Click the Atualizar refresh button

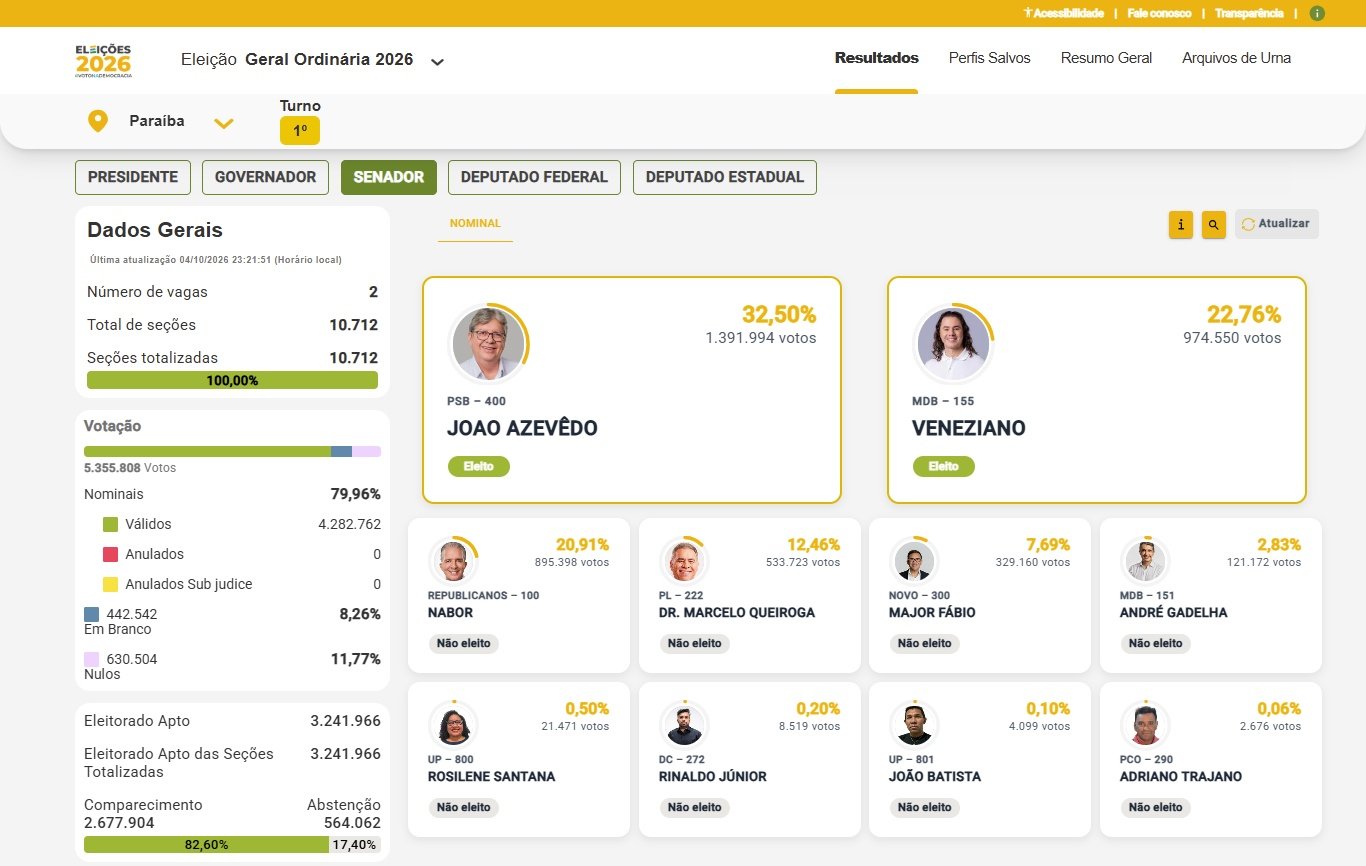(x=1276, y=224)
